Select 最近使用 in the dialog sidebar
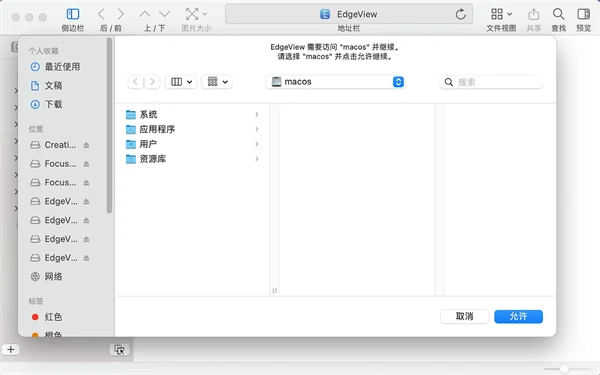 pos(62,67)
